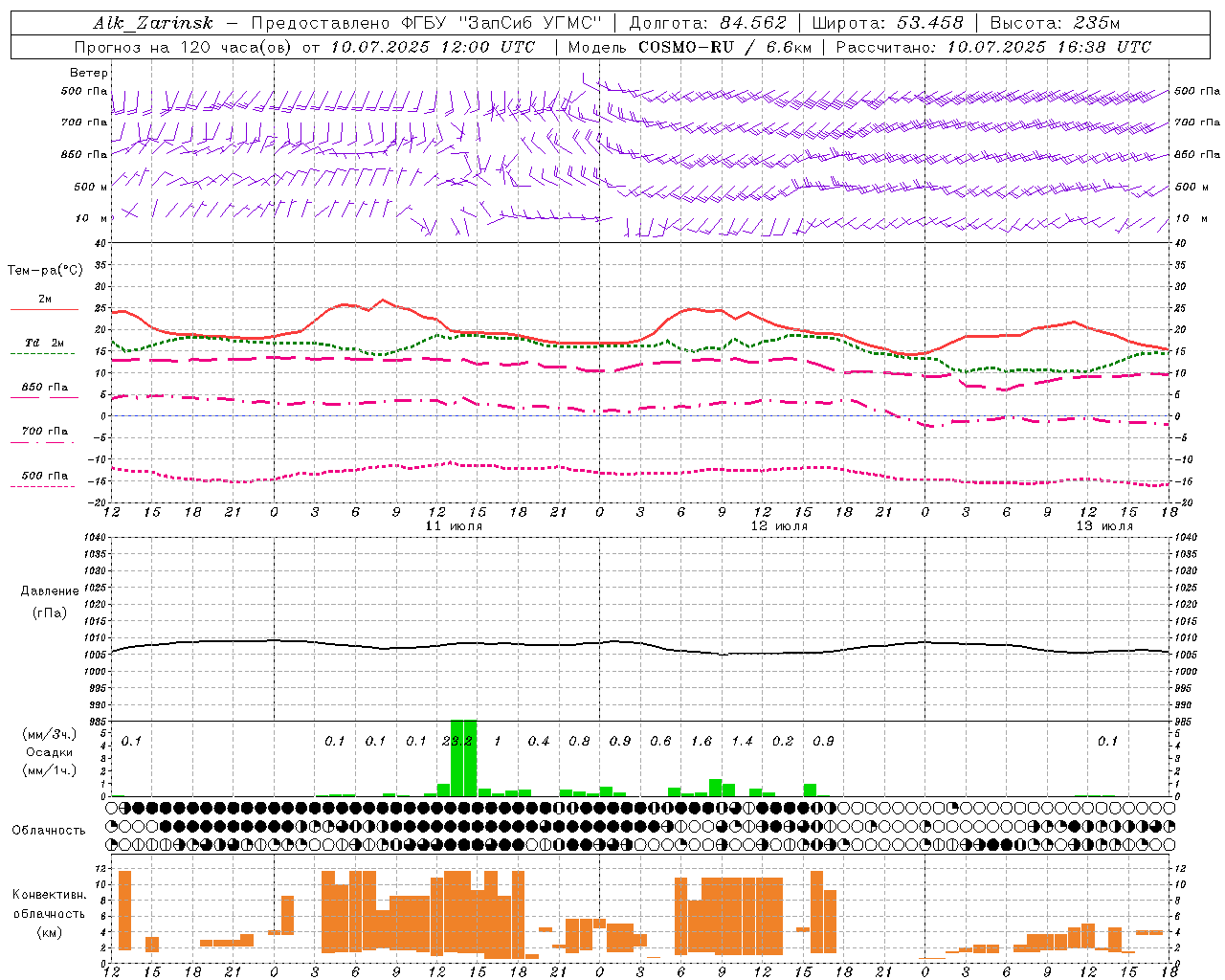Select the 13 июля date label
The height and width of the screenshot is (980, 1225).
coord(1104,526)
